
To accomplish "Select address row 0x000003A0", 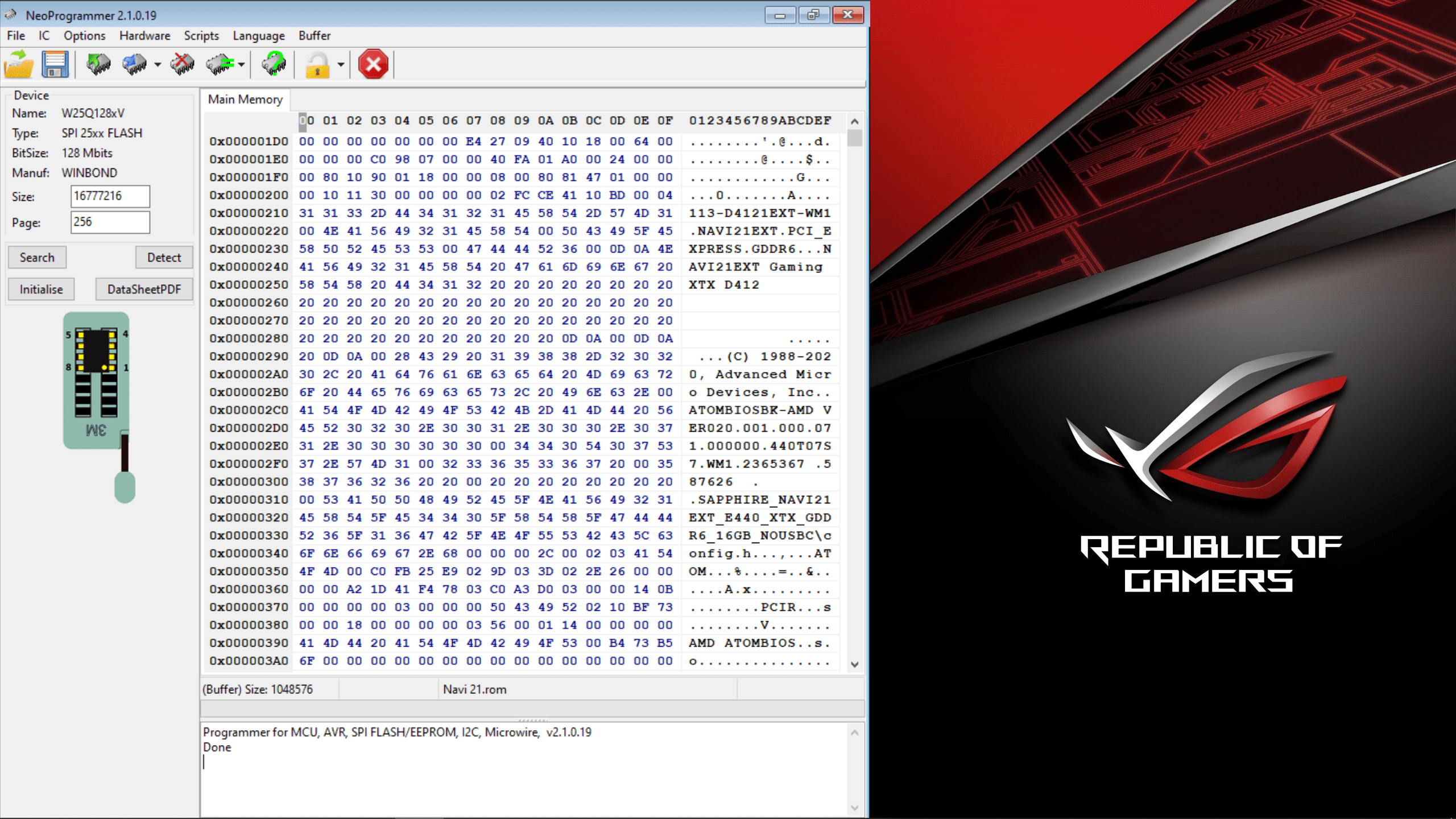I will [249, 661].
